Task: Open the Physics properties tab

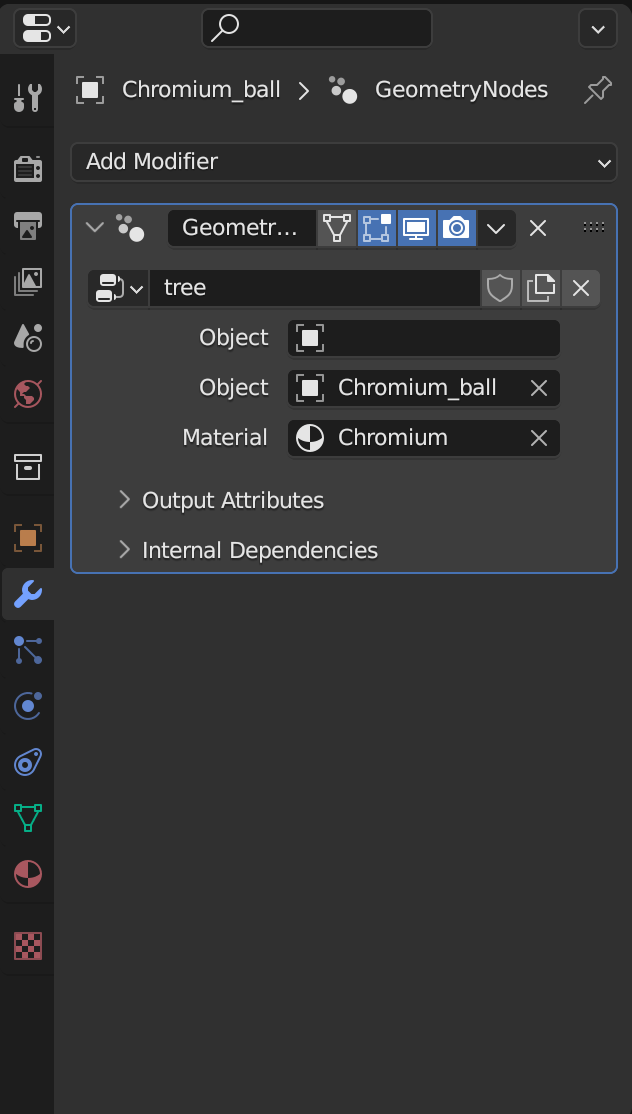Action: (x=28, y=706)
